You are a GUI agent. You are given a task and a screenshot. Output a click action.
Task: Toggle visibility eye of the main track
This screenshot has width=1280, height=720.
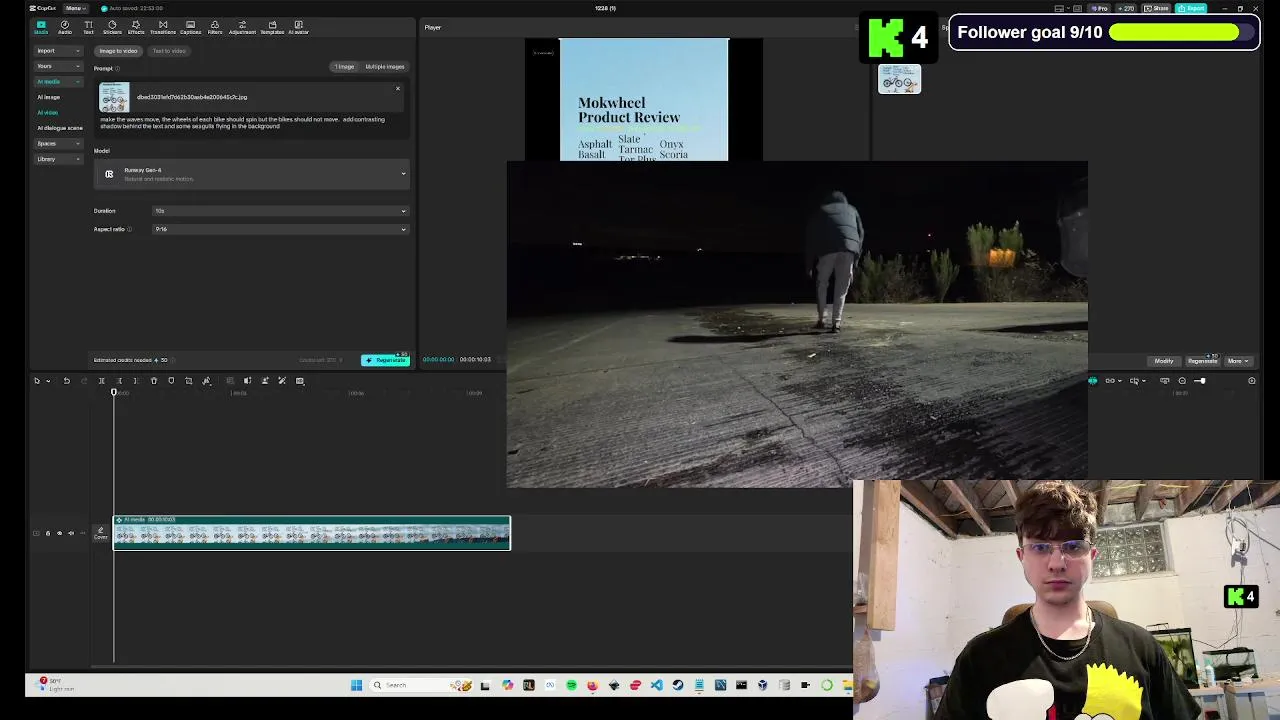click(x=59, y=533)
